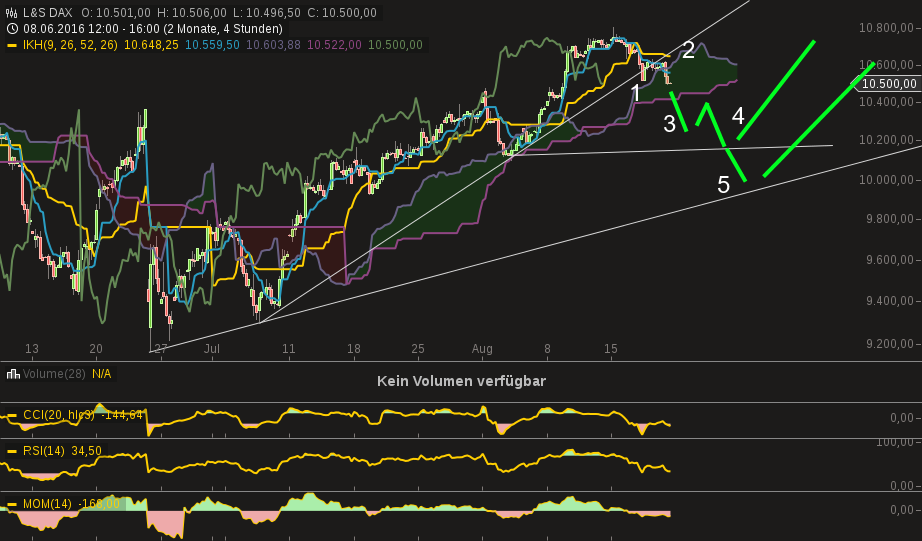The image size is (922, 541).
Task: Open IKH(9, 26, 52, 26) indicator settings
Action: pos(70,45)
